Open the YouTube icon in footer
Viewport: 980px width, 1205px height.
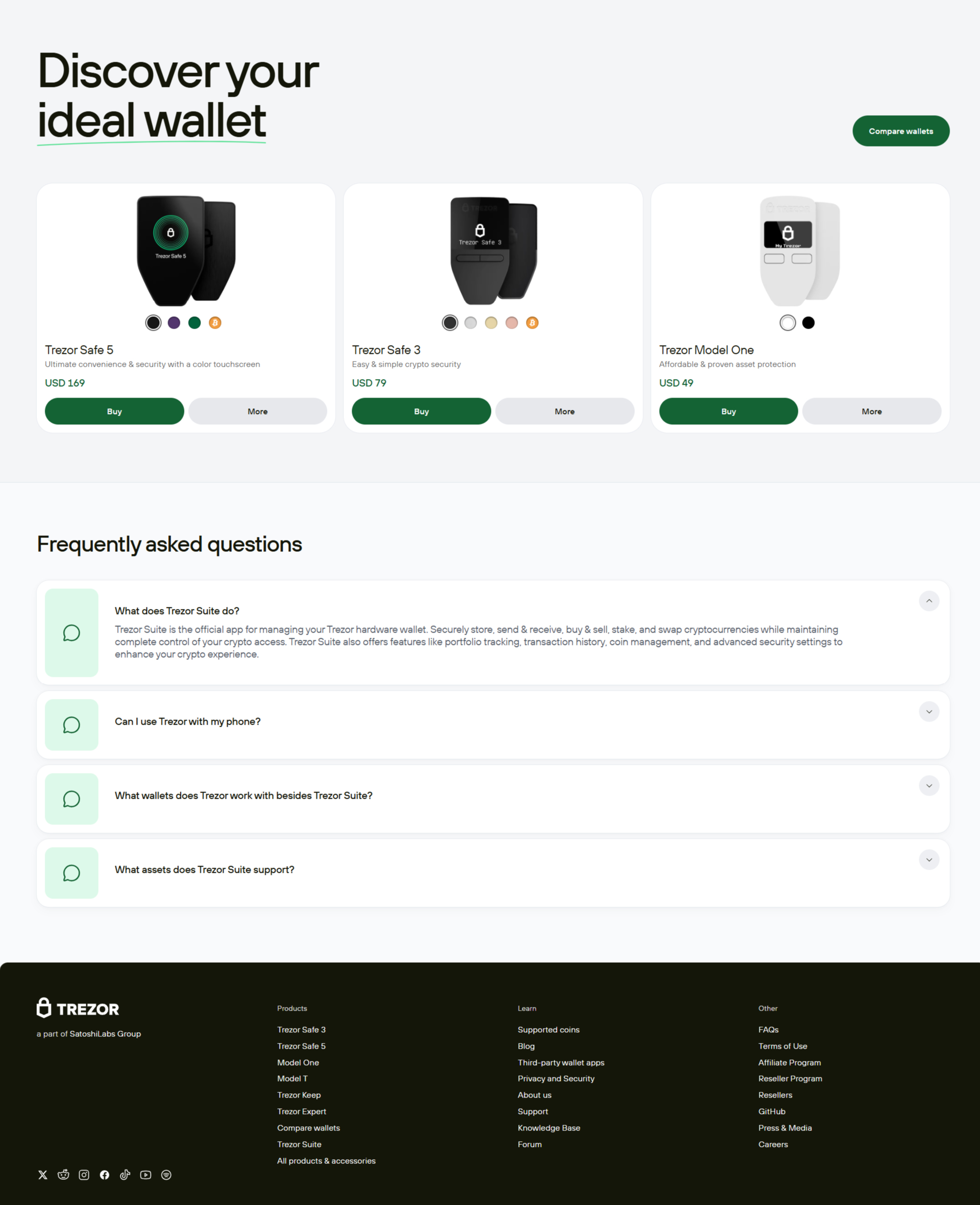[x=146, y=1175]
